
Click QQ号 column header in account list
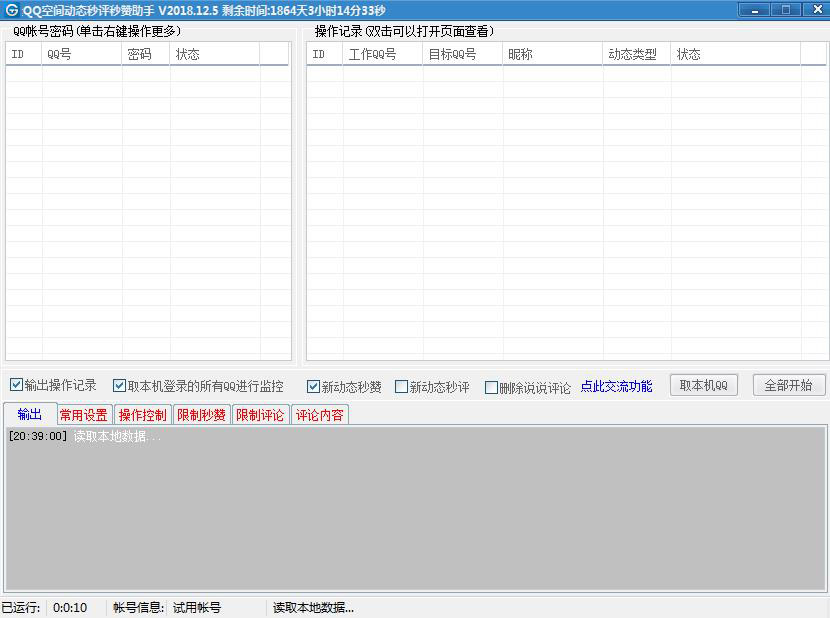(82, 54)
